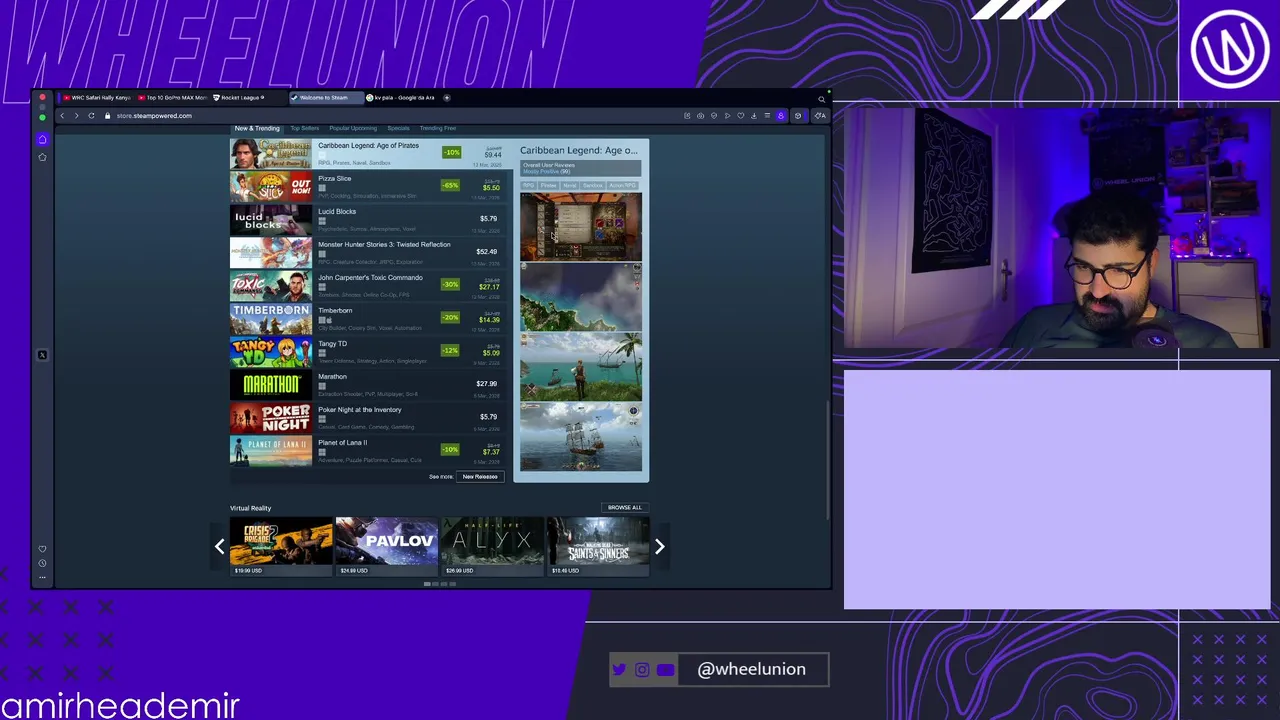Open the beach character screenshot thumbnail

581,367
